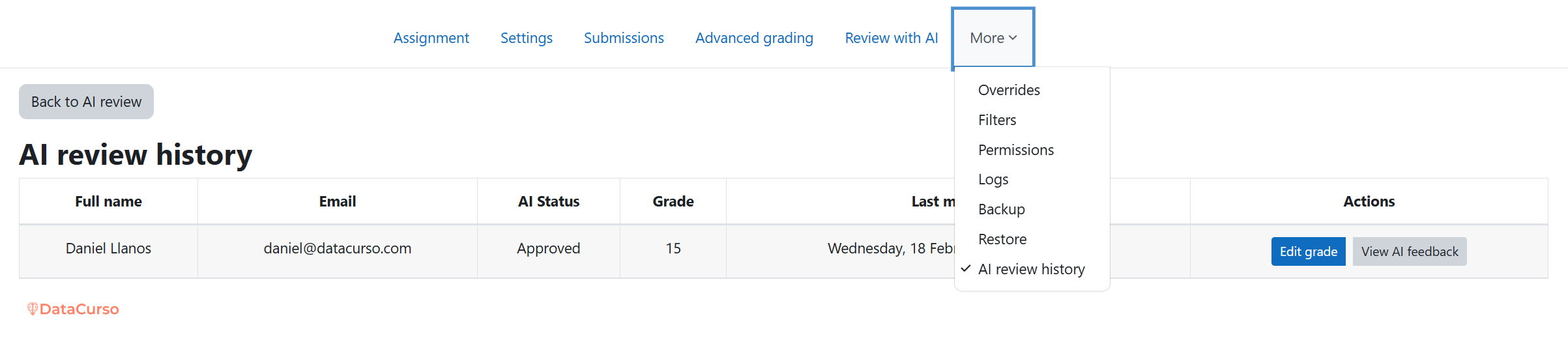This screenshot has width=1568, height=342.
Task: Click the AI Status column header
Action: pyautogui.click(x=548, y=201)
